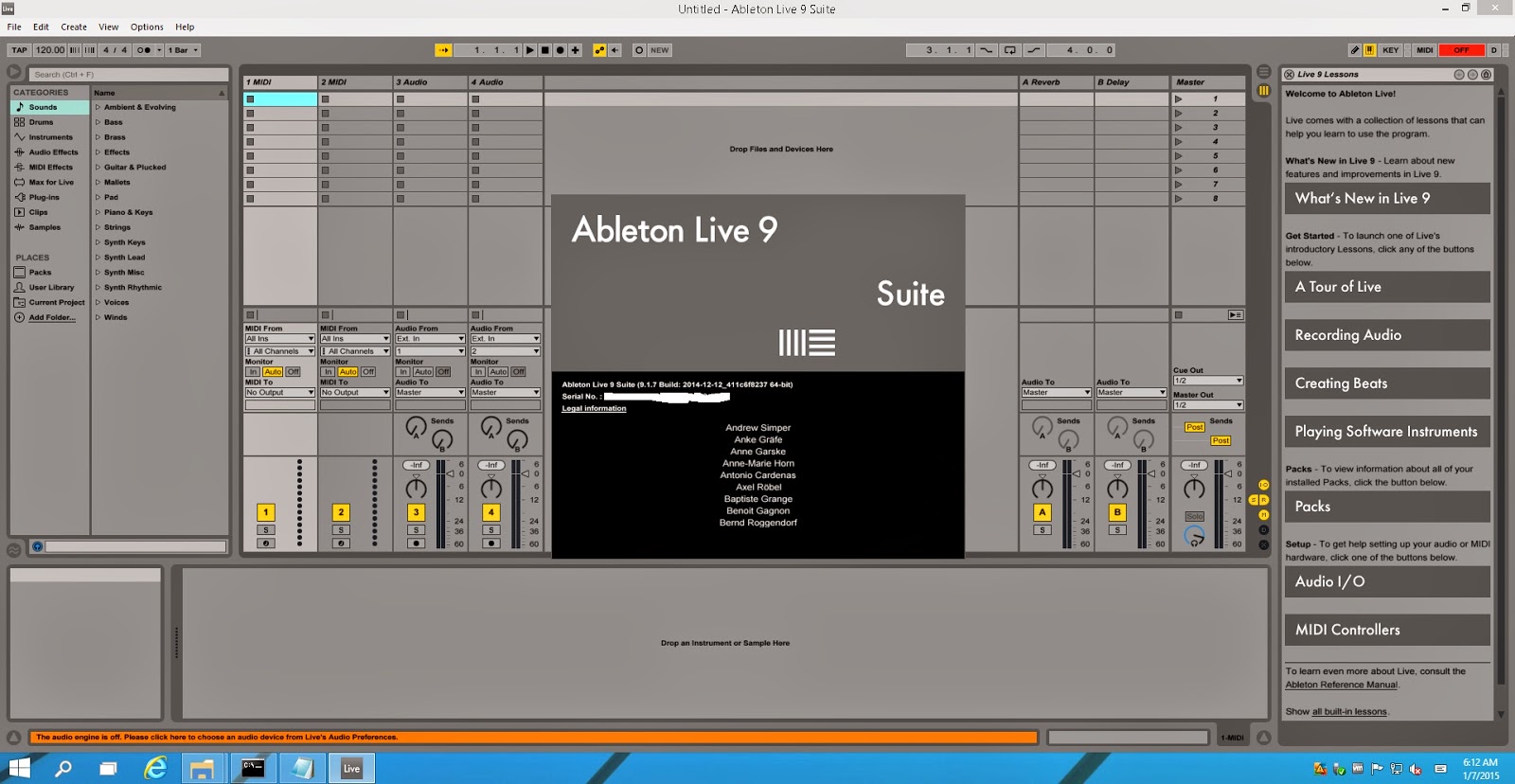
Task: Open the File menu
Action: click(x=14, y=27)
